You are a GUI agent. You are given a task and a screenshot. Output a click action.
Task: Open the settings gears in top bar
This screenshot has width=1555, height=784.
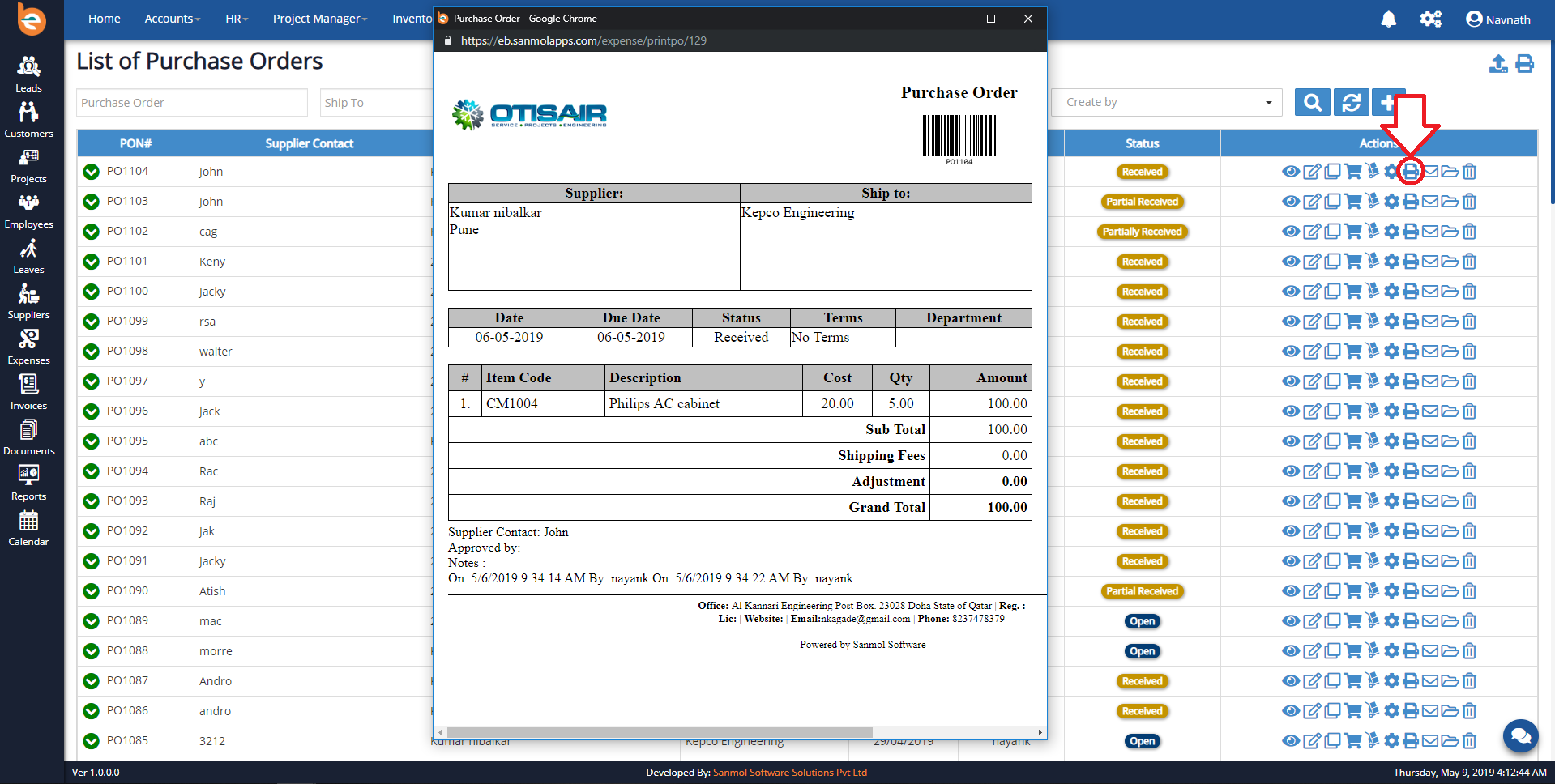coord(1430,19)
